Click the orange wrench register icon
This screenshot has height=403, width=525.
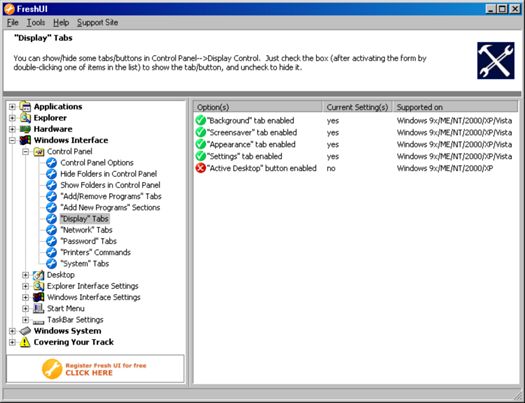tap(52, 369)
